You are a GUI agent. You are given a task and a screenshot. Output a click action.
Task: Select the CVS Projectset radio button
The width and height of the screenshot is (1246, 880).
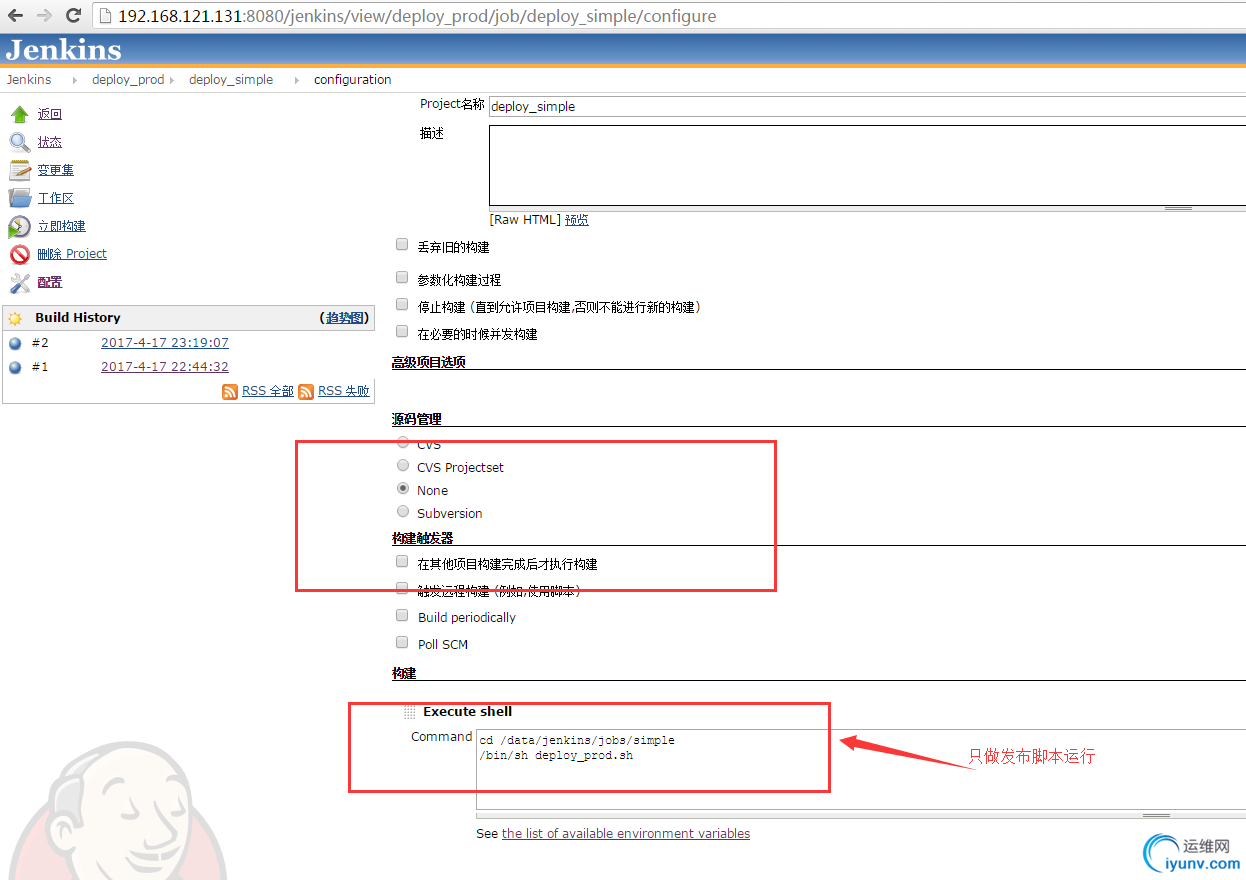[x=403, y=465]
